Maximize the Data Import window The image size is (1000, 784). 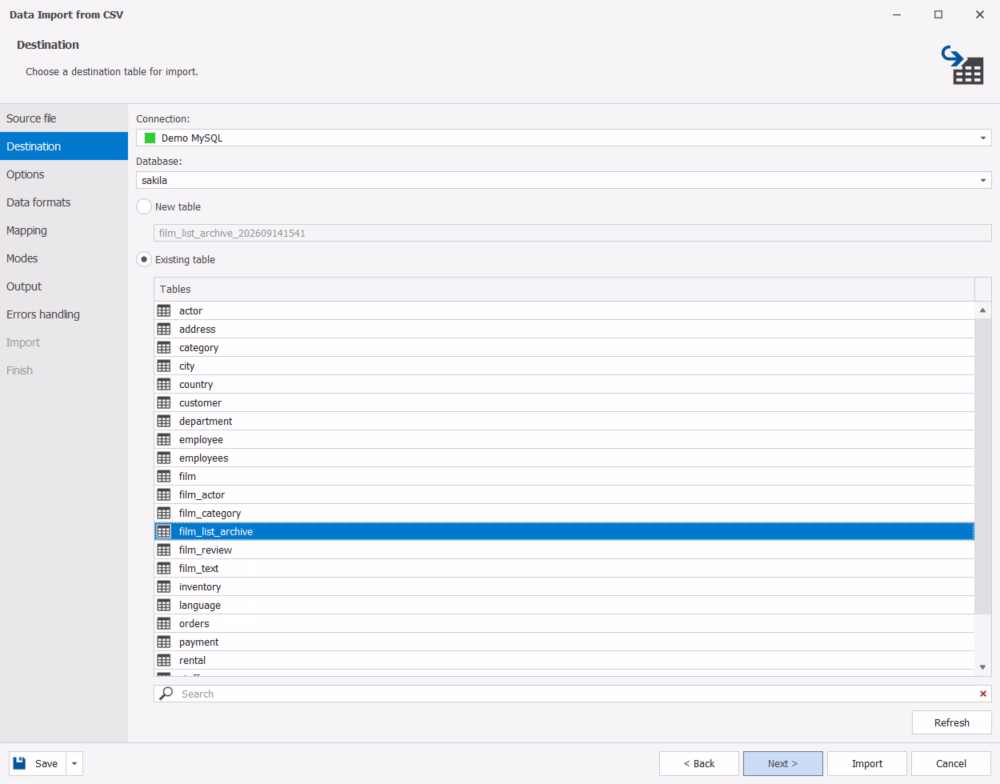point(938,14)
